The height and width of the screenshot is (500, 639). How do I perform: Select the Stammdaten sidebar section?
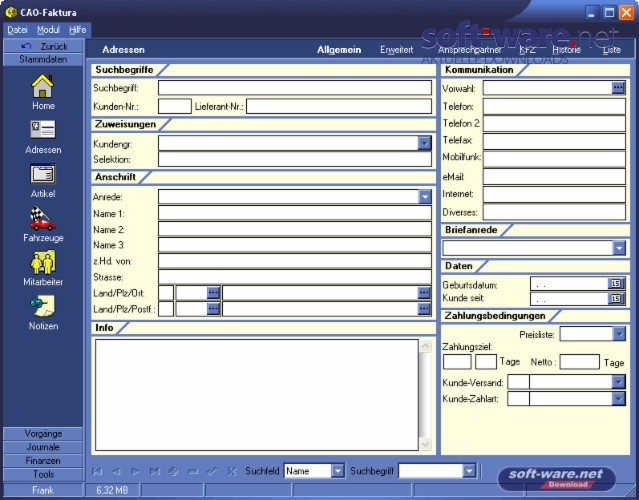pyautogui.click(x=43, y=59)
